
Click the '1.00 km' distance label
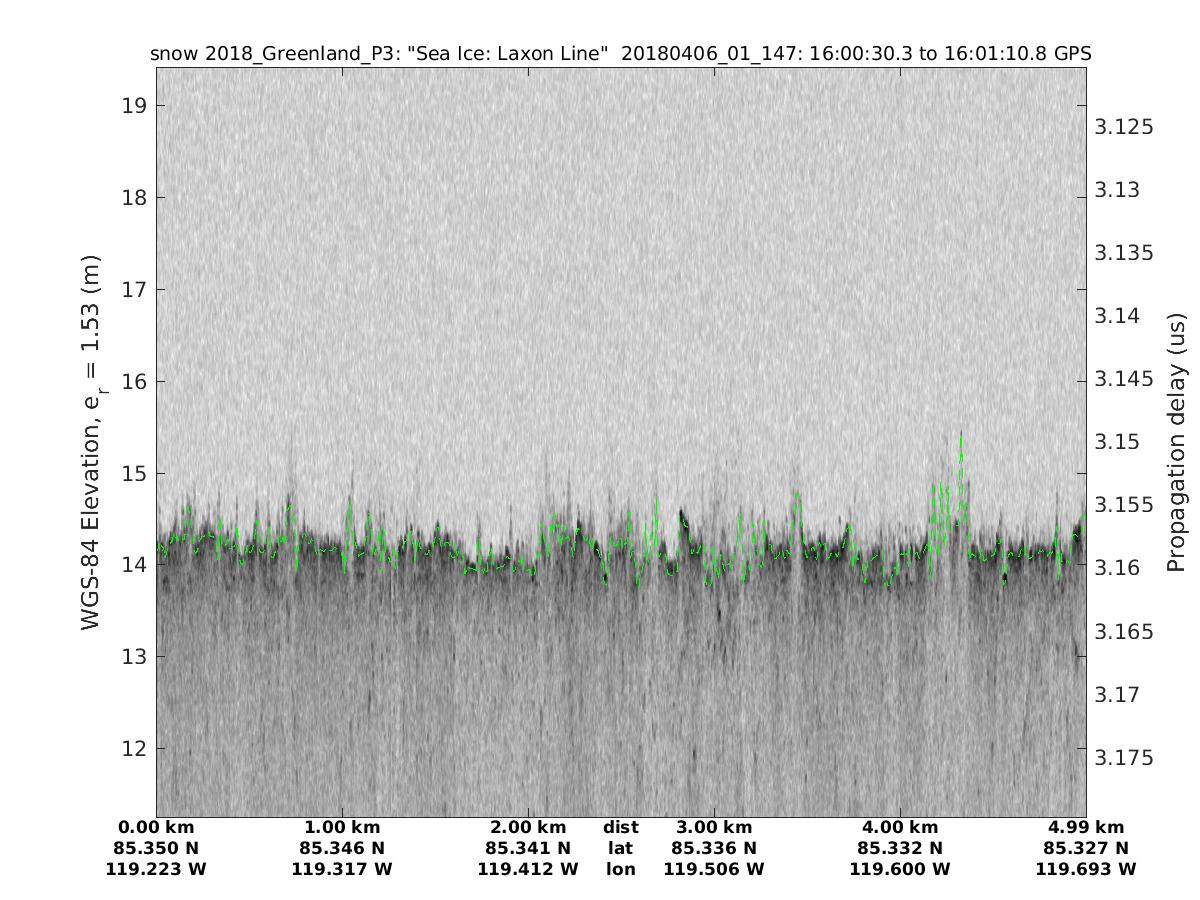[342, 827]
